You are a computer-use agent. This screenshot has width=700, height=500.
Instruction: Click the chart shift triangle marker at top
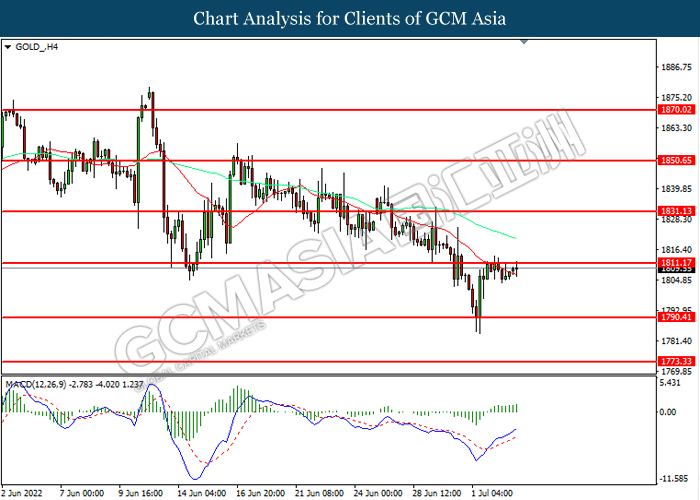click(524, 42)
